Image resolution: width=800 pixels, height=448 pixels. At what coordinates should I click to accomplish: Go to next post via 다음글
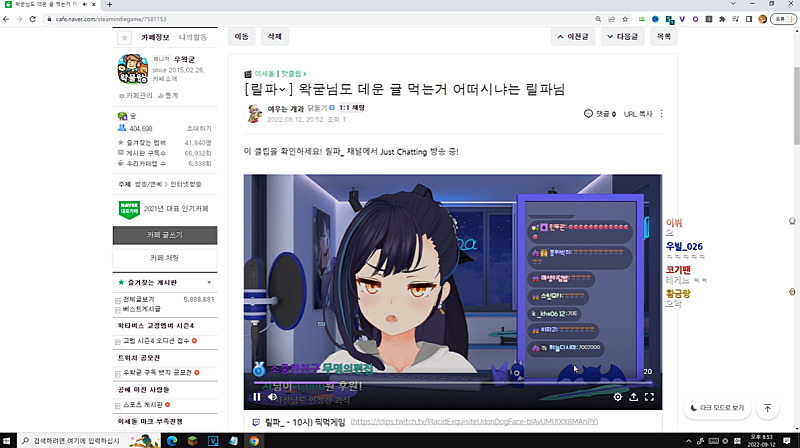(622, 37)
